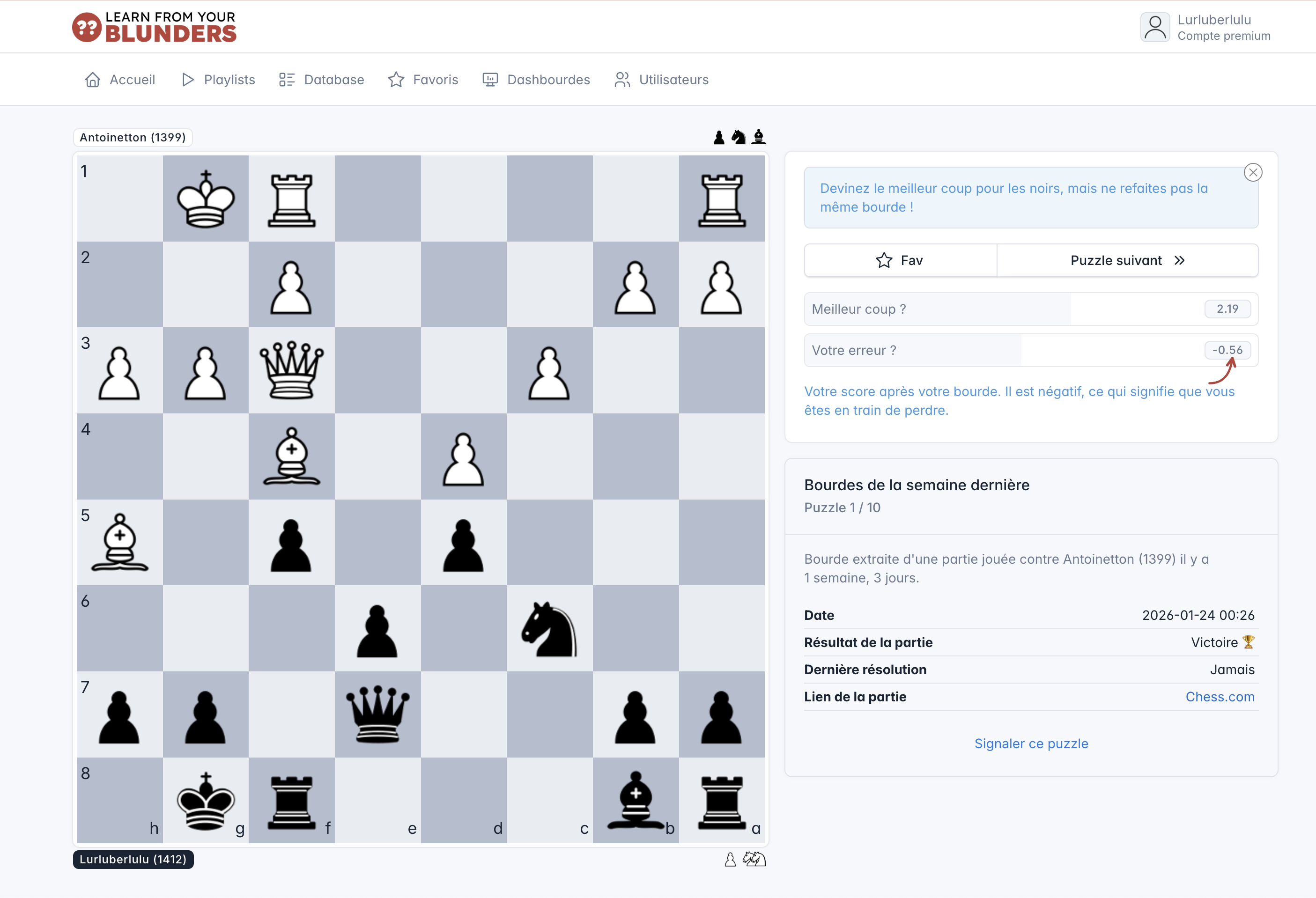Select the white king on g1
Image resolution: width=1316 pixels, height=898 pixels.
click(206, 199)
